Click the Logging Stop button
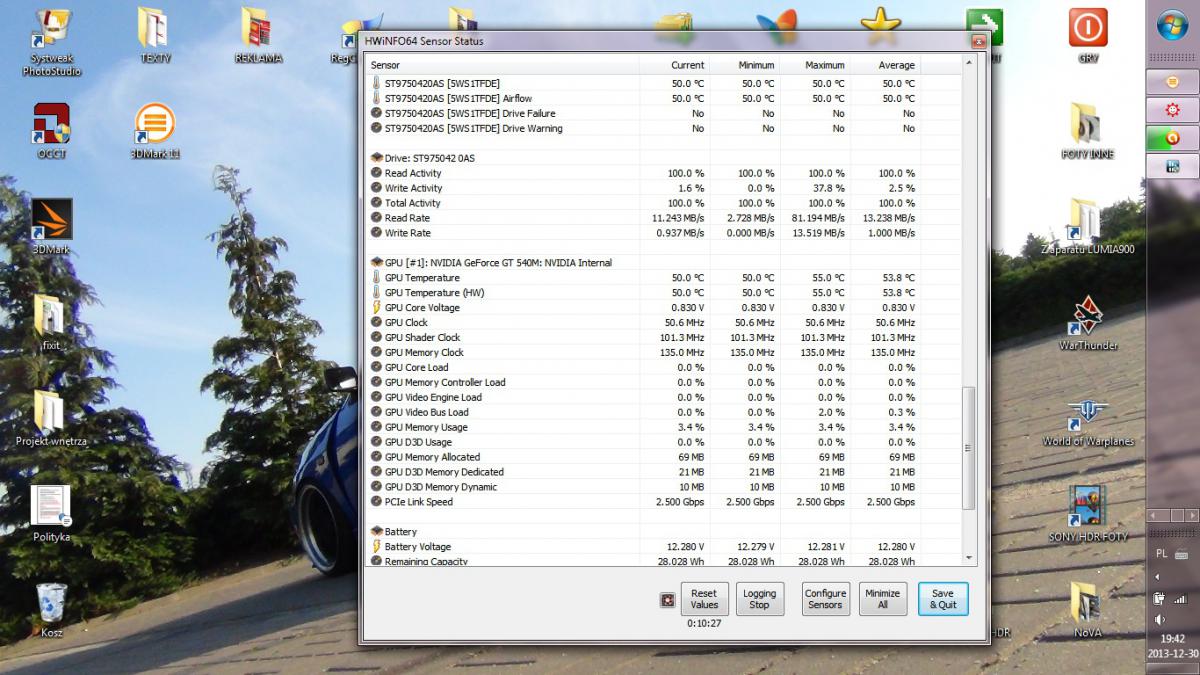The width and height of the screenshot is (1200, 675). (x=760, y=599)
